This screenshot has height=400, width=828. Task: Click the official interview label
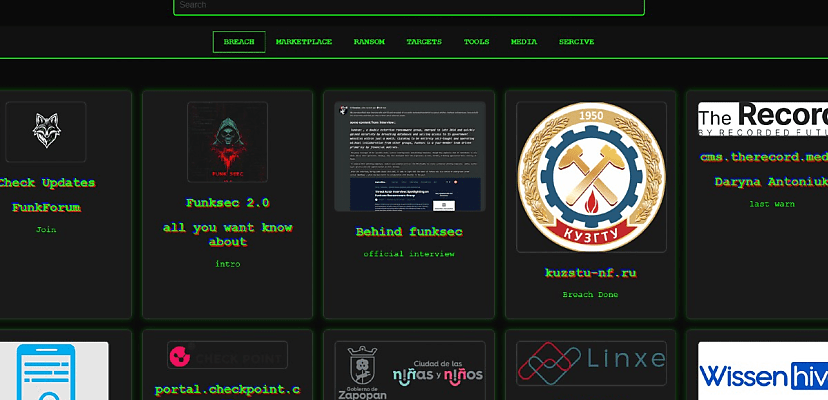(x=409, y=254)
